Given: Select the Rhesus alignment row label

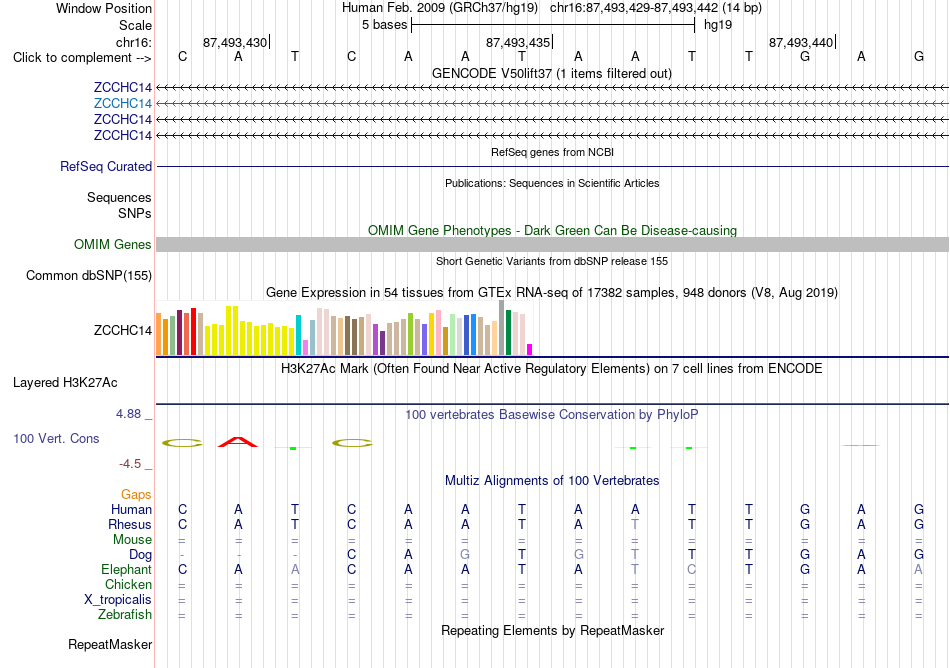Looking at the screenshot, I should click(130, 524).
